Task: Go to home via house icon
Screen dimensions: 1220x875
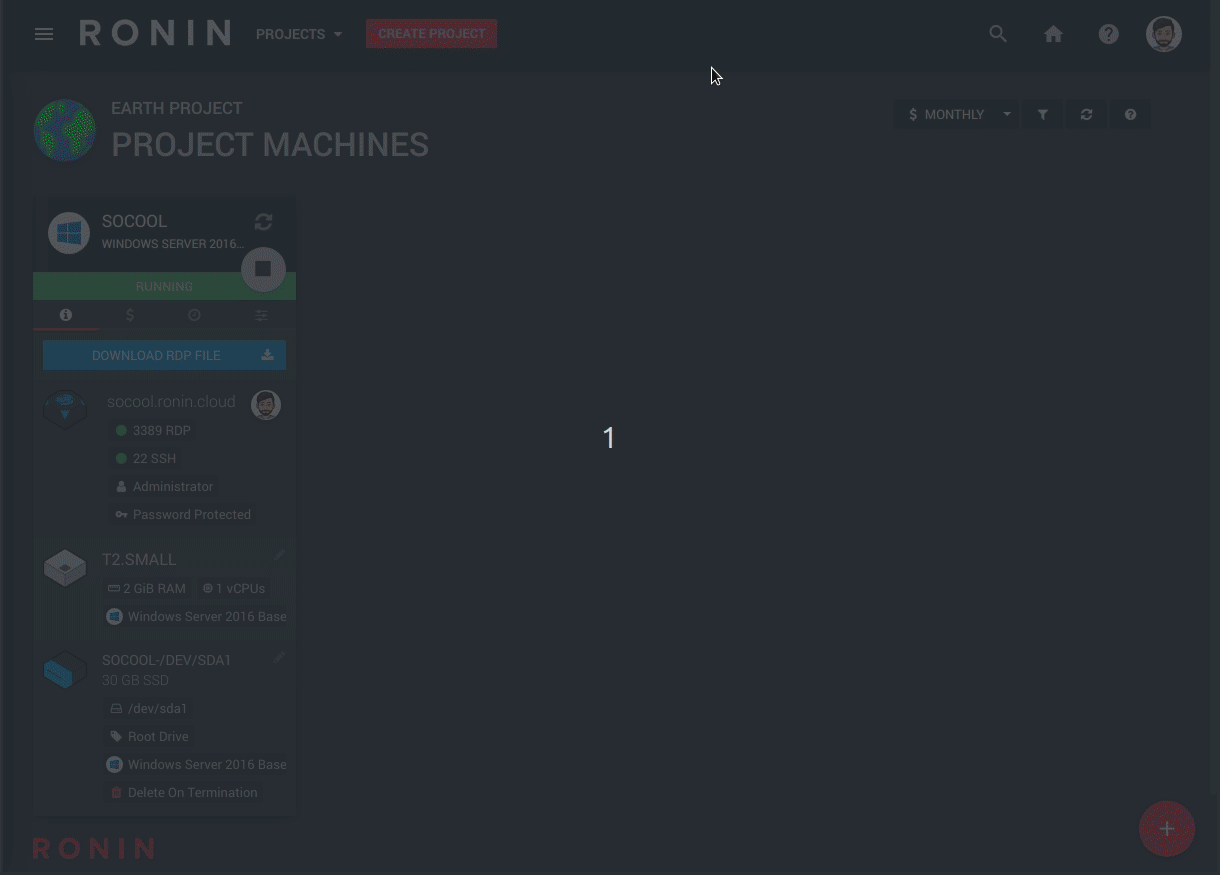Action: point(1053,34)
